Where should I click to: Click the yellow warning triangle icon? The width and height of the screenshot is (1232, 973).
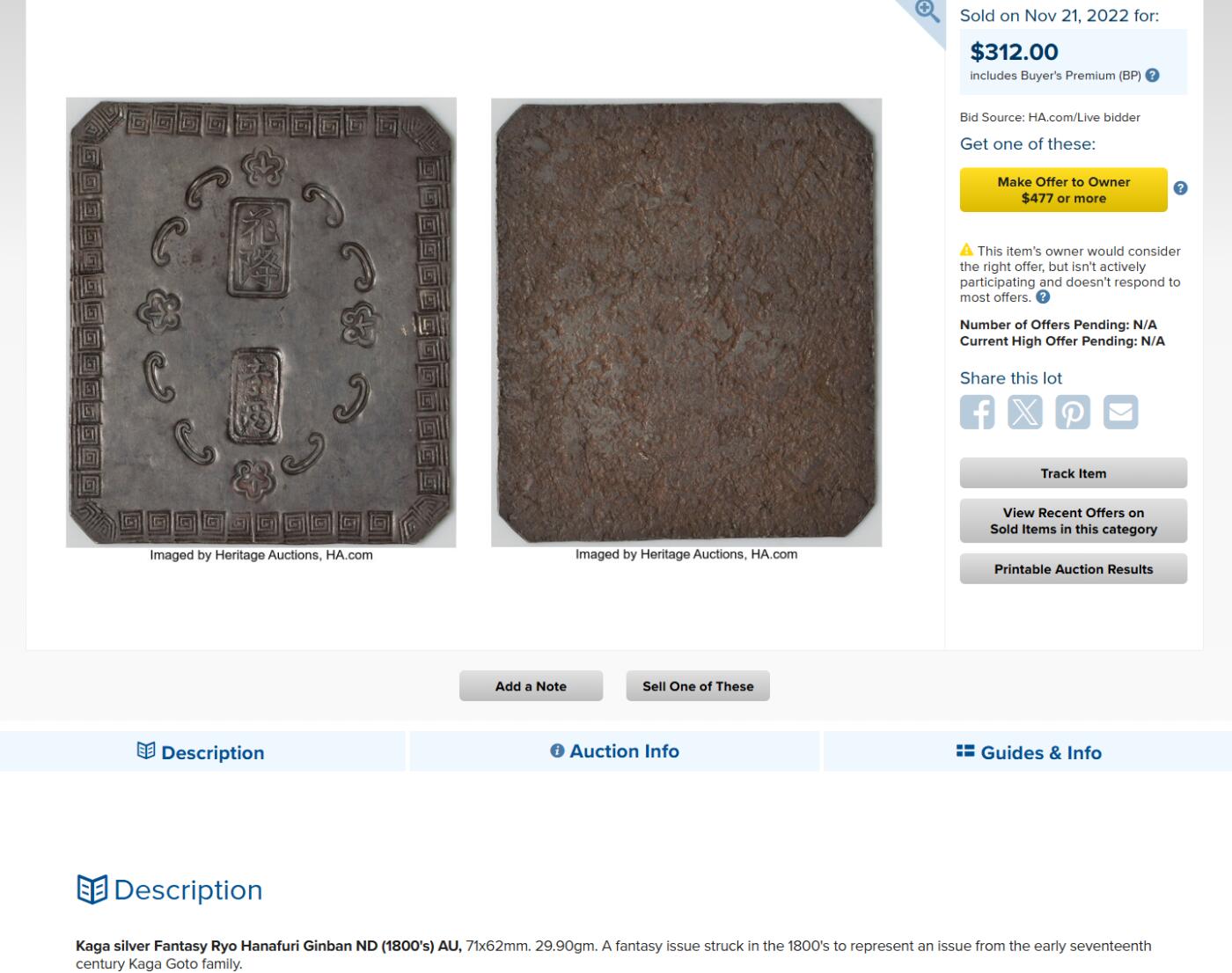pyautogui.click(x=966, y=250)
